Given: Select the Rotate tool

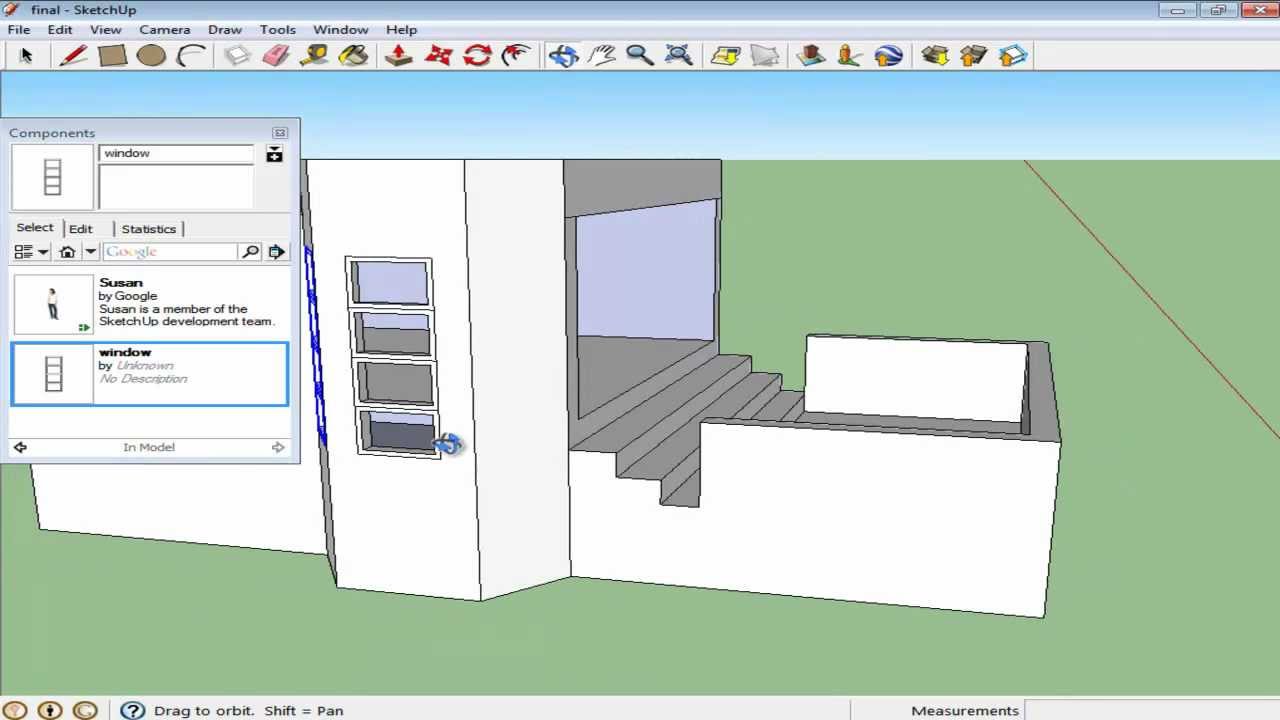Looking at the screenshot, I should click(477, 56).
